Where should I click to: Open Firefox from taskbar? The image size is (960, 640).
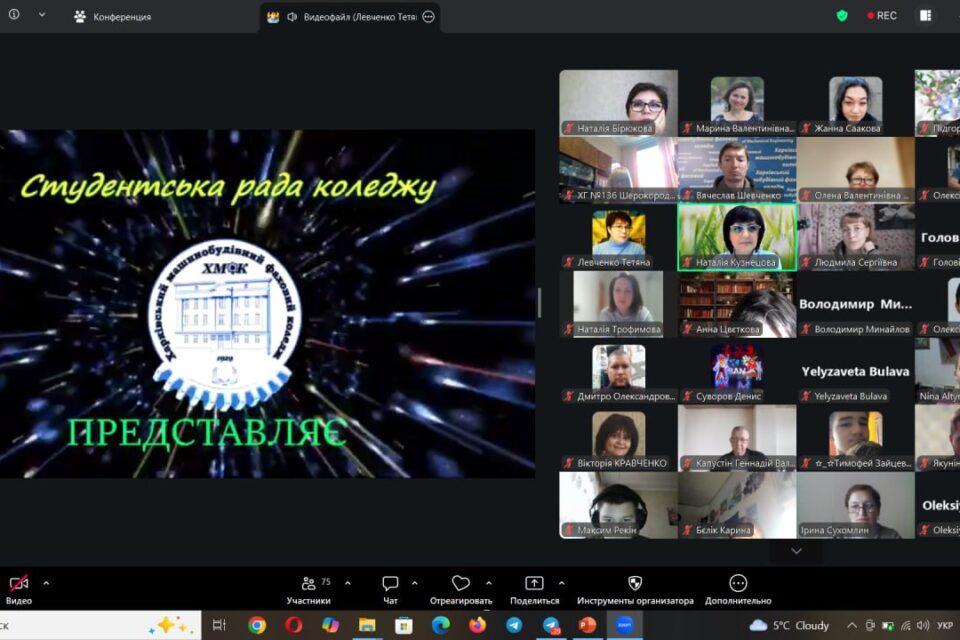click(x=478, y=625)
